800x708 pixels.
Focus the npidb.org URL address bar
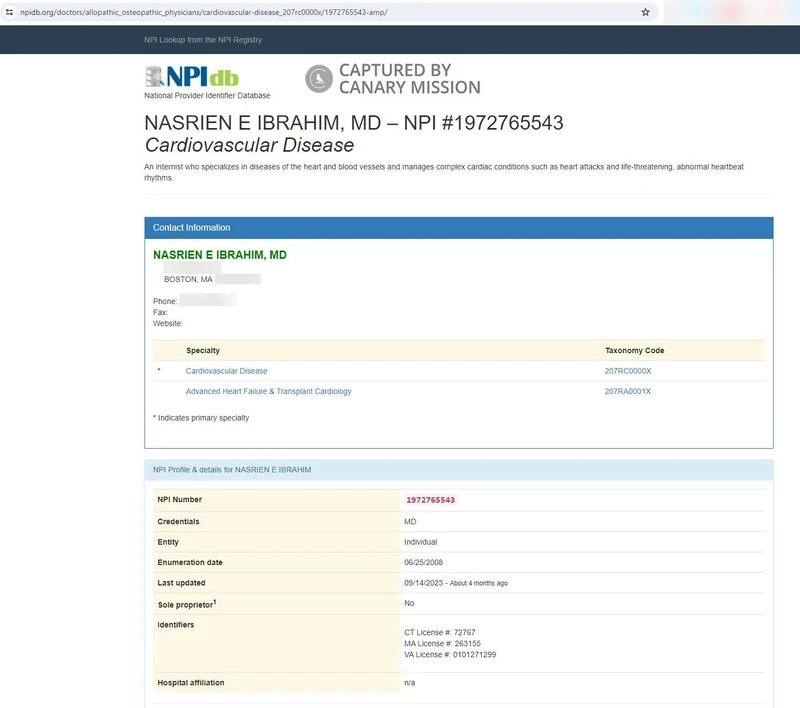300,12
